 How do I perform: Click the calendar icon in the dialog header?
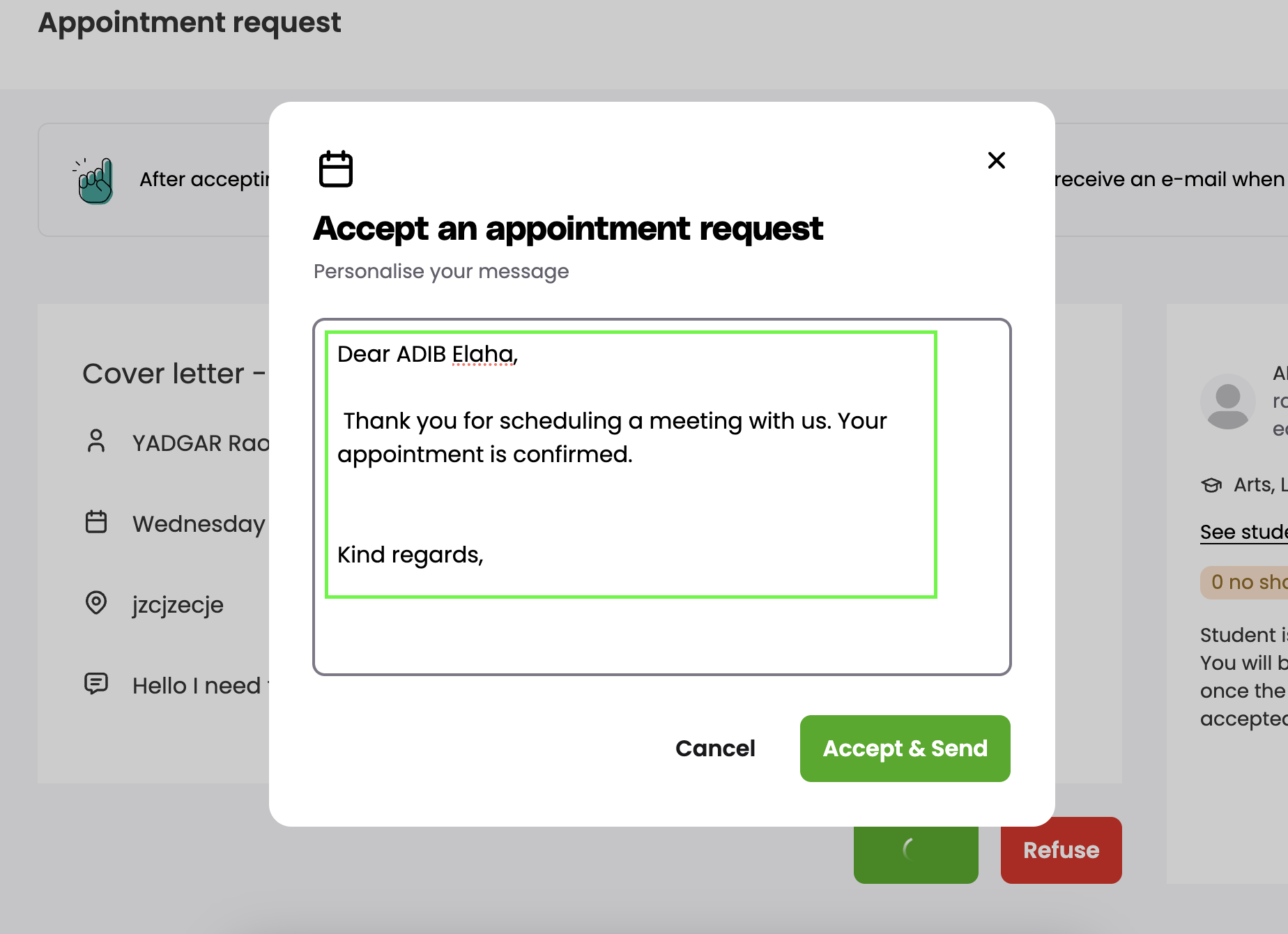(x=336, y=169)
